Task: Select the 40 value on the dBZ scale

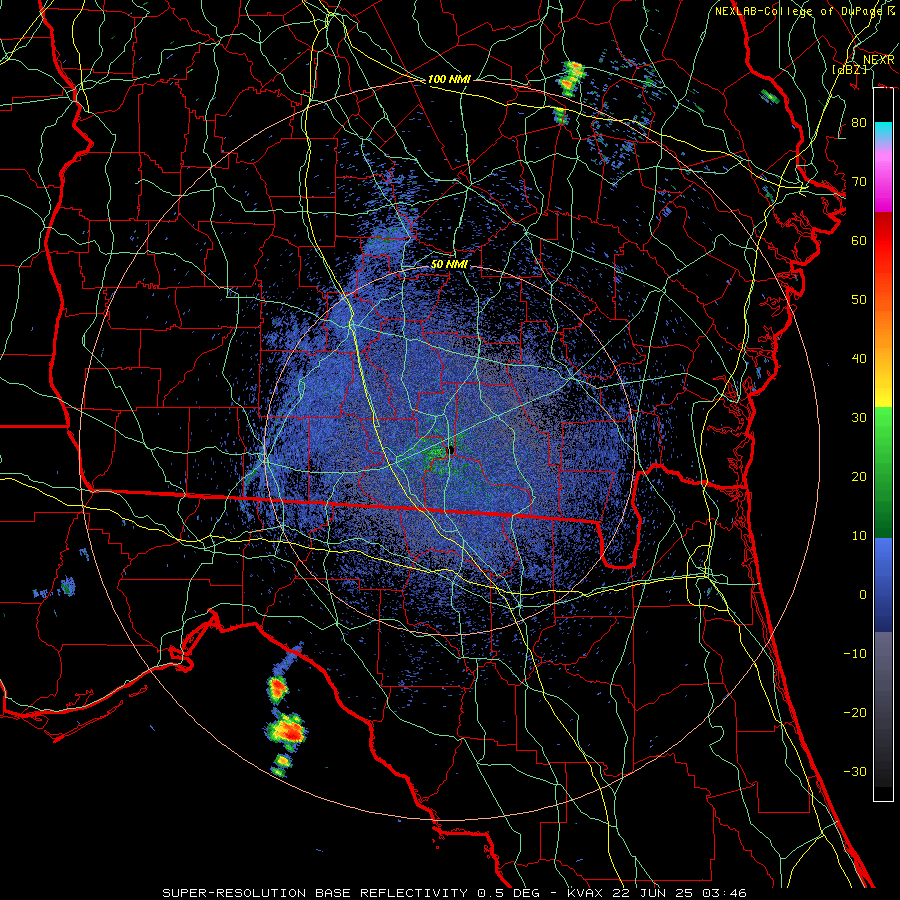Action: click(x=859, y=359)
